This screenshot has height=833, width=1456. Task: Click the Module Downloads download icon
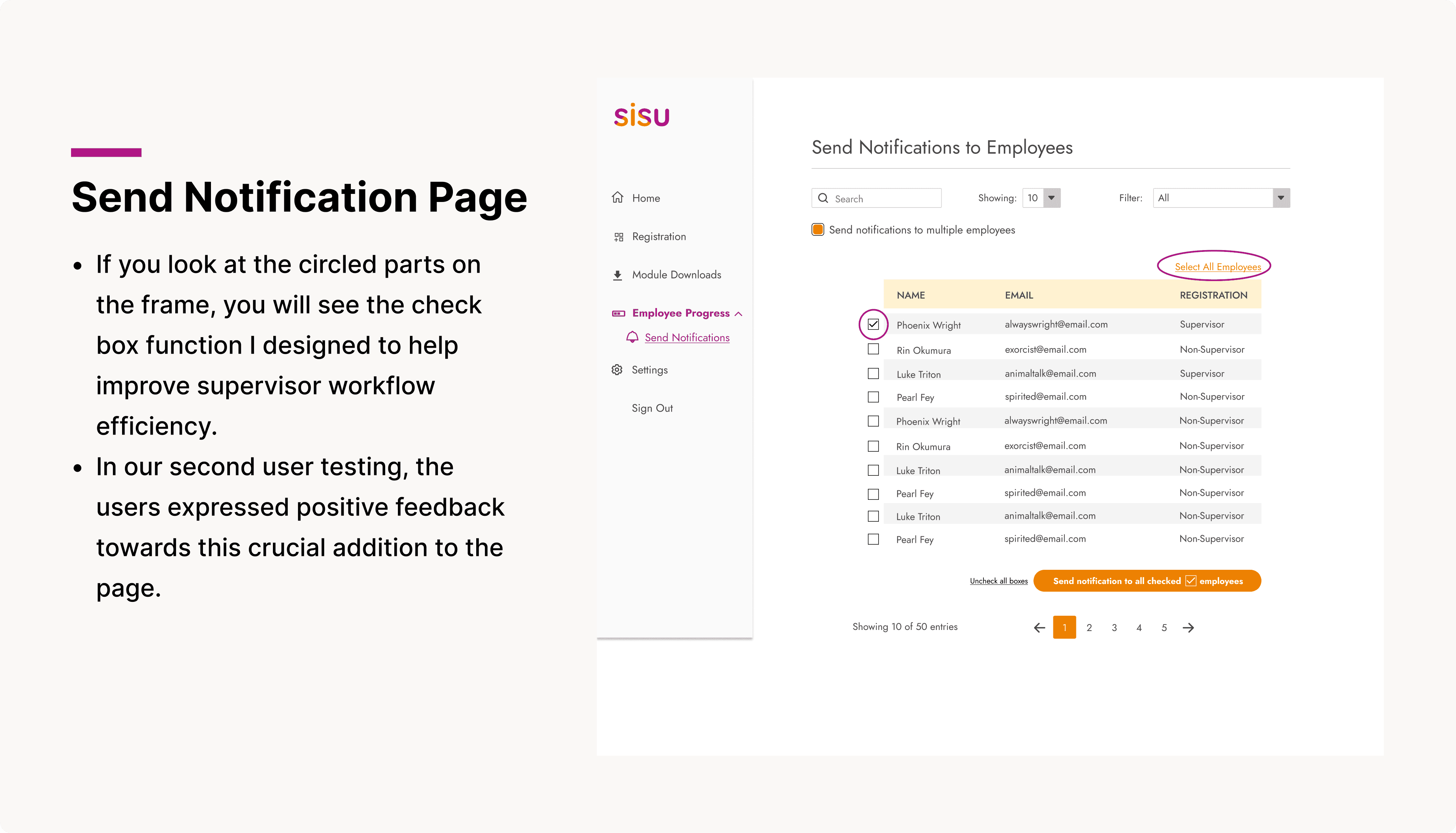617,275
